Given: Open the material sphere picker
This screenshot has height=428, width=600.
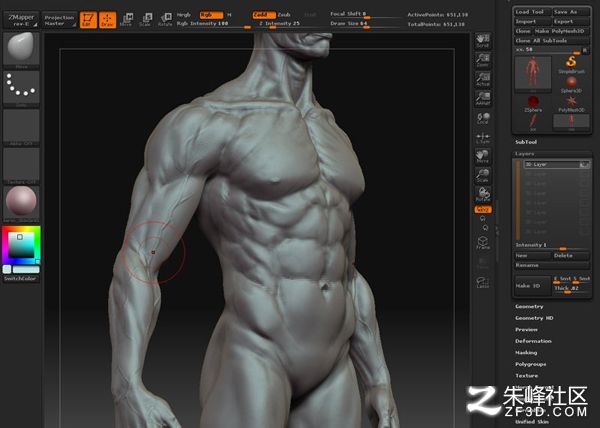Looking at the screenshot, I should click(x=21, y=203).
